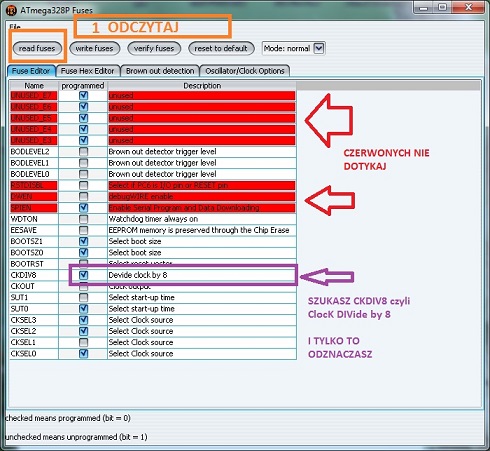Click the read fuses button
The height and width of the screenshot is (451, 490).
pyautogui.click(x=37, y=48)
